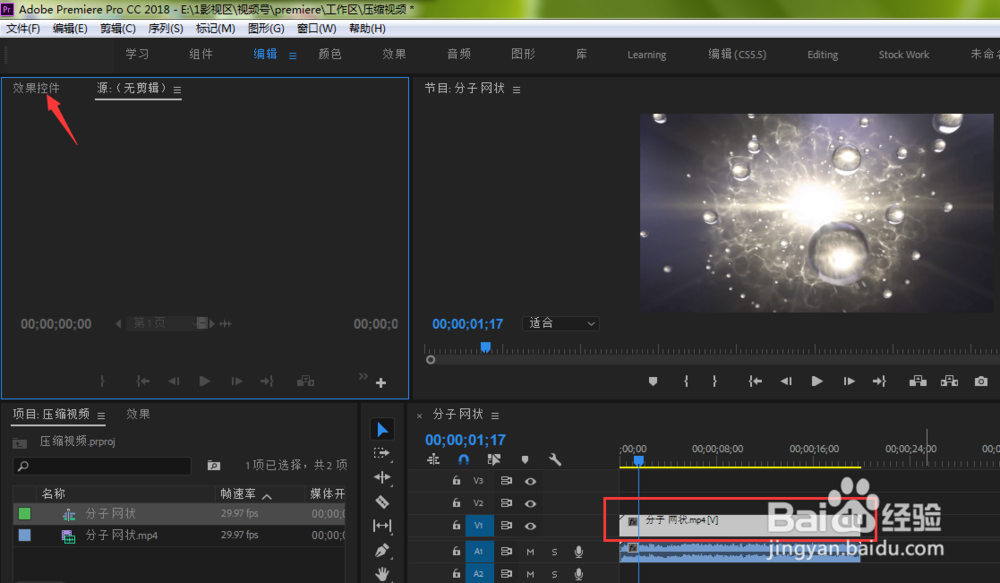Open Program monitor panel menu
The image size is (1000, 583).
pyautogui.click(x=517, y=90)
